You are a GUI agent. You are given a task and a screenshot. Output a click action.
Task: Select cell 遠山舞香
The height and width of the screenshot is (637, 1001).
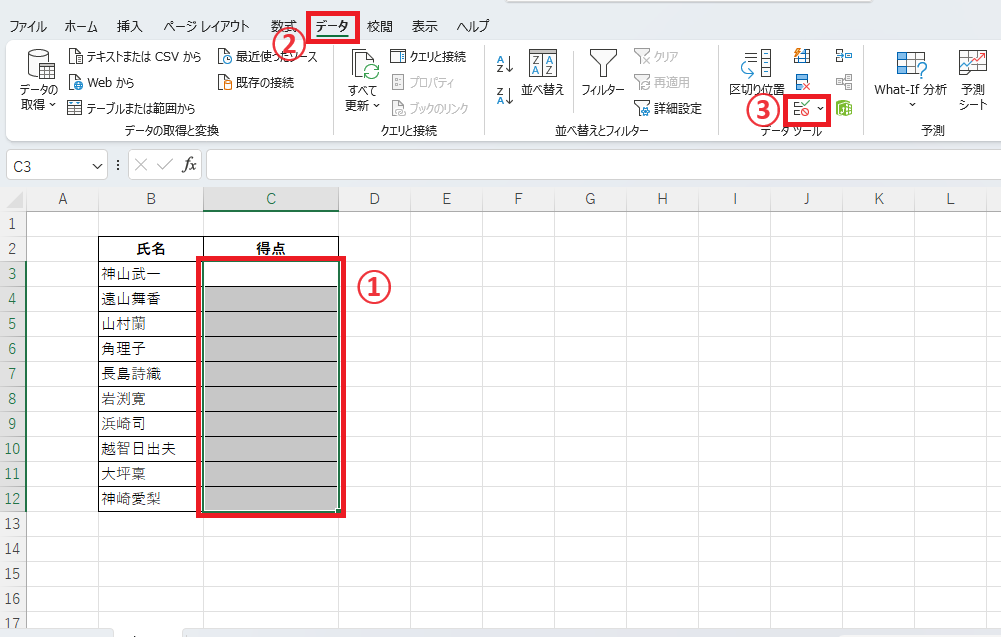151,299
